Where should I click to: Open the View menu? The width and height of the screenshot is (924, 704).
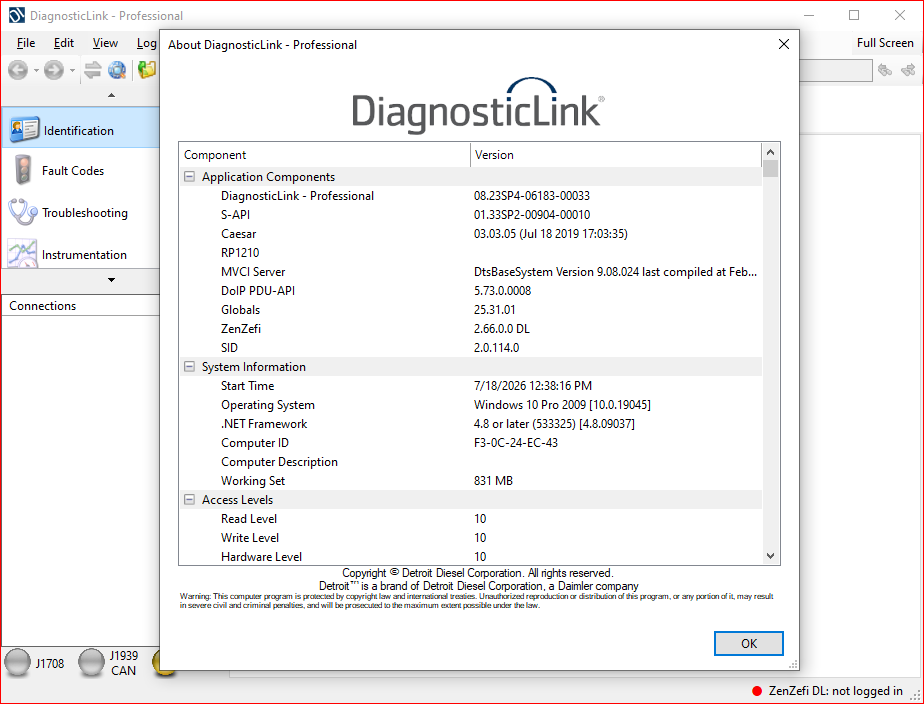[x=105, y=43]
